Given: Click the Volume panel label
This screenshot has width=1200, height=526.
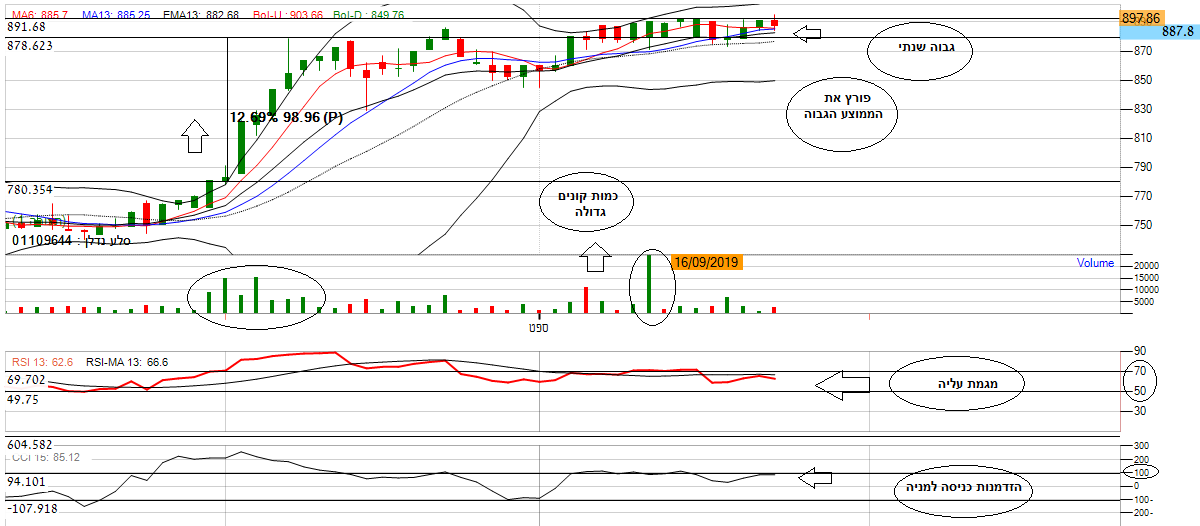Looking at the screenshot, I should click(x=1094, y=263).
